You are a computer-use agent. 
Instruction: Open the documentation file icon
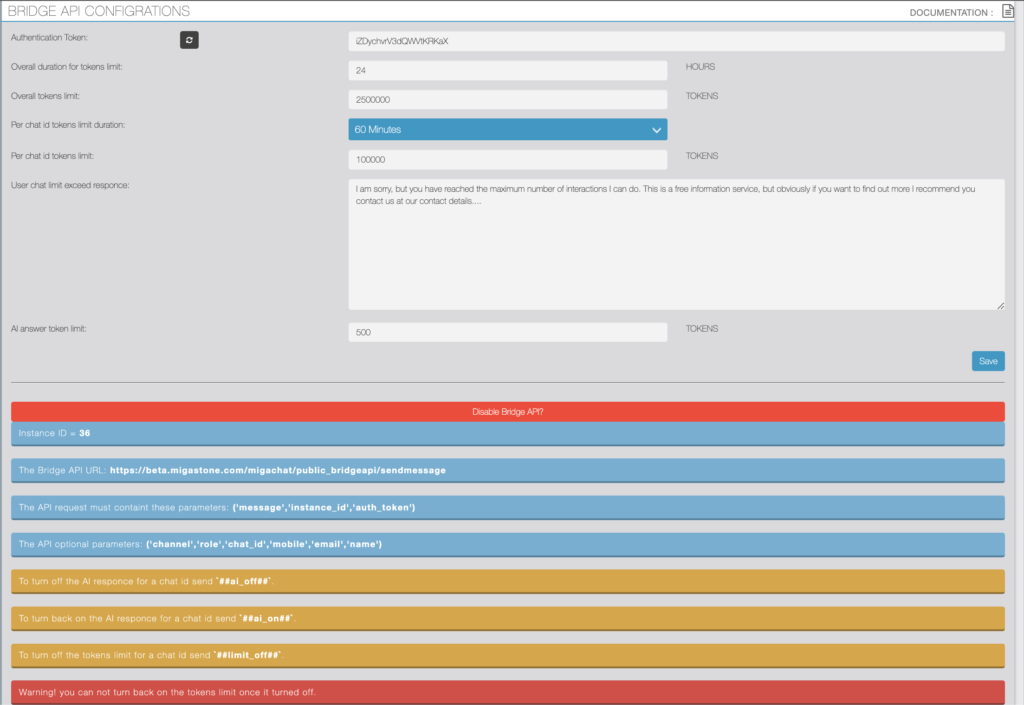coord(1008,12)
